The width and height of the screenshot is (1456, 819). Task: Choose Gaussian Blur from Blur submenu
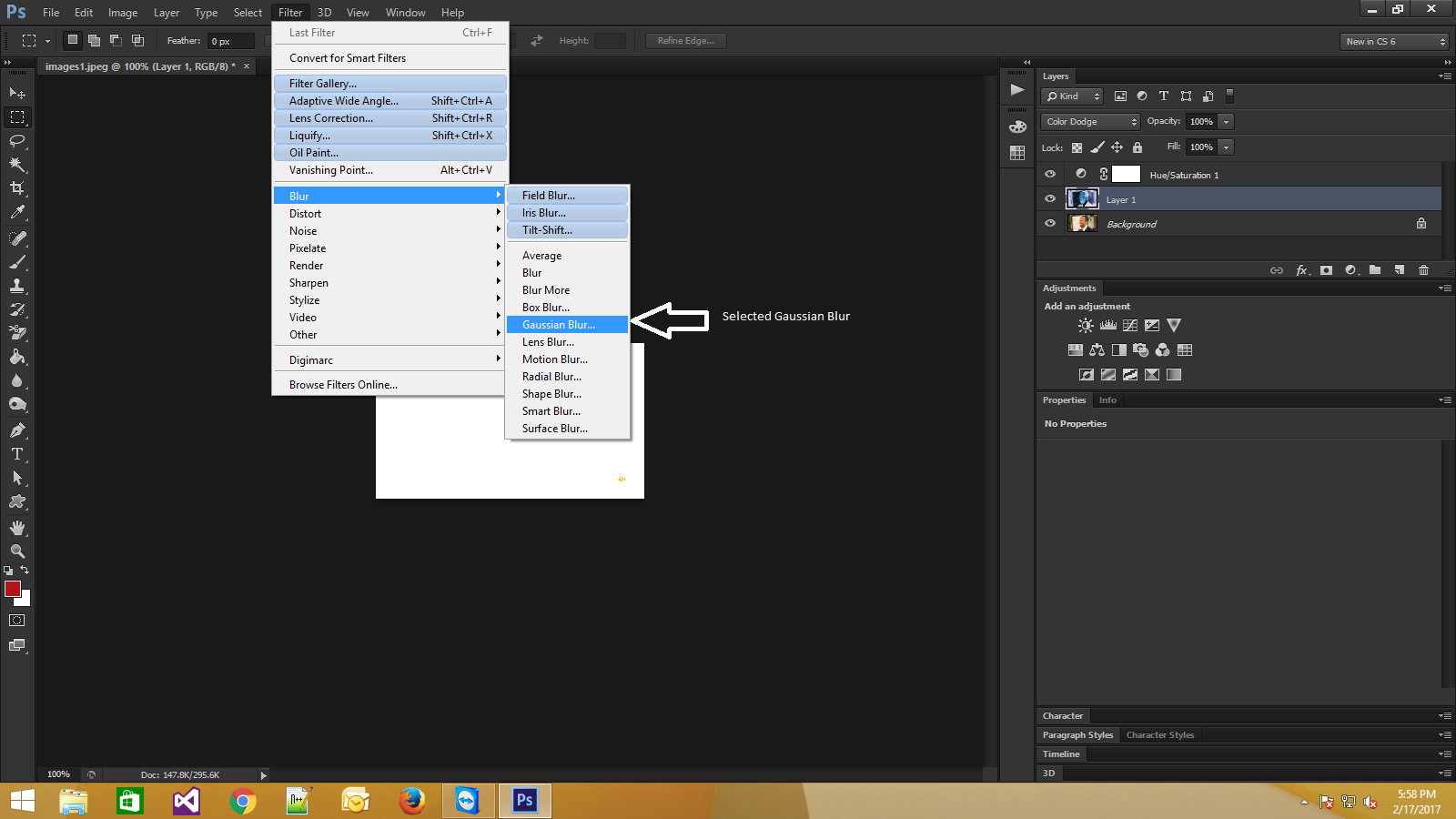click(x=567, y=325)
